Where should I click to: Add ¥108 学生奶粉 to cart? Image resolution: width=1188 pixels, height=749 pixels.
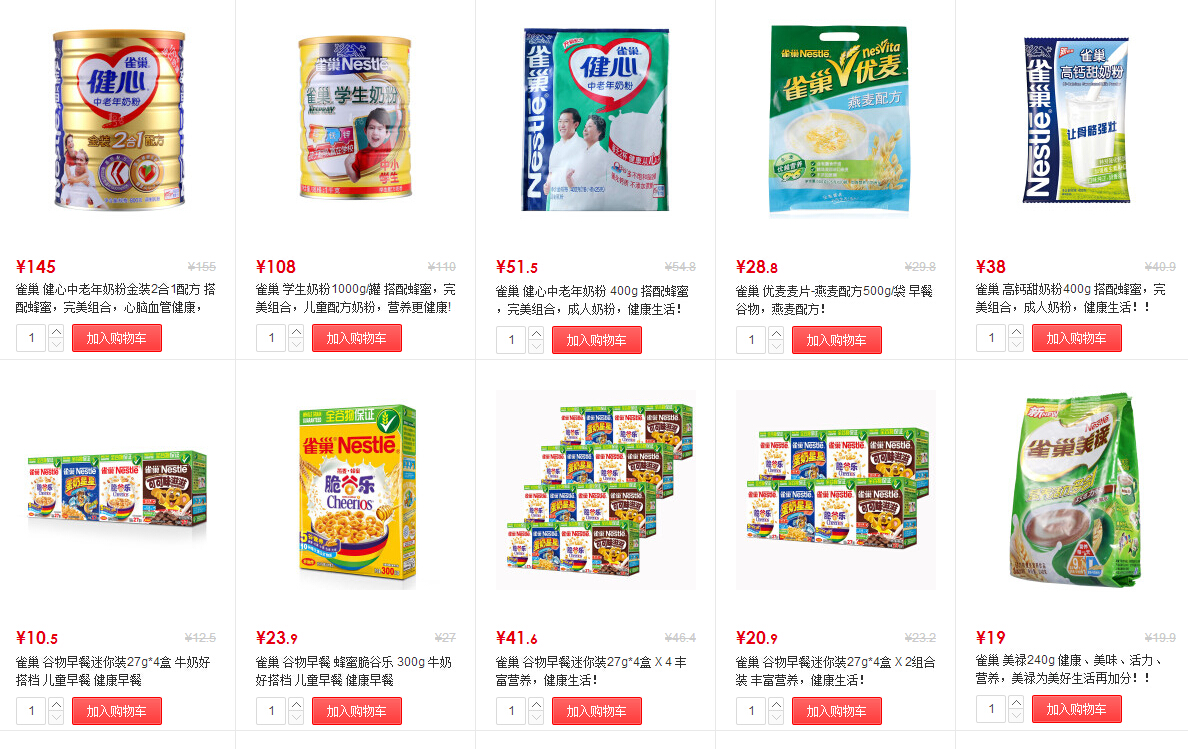pos(357,339)
